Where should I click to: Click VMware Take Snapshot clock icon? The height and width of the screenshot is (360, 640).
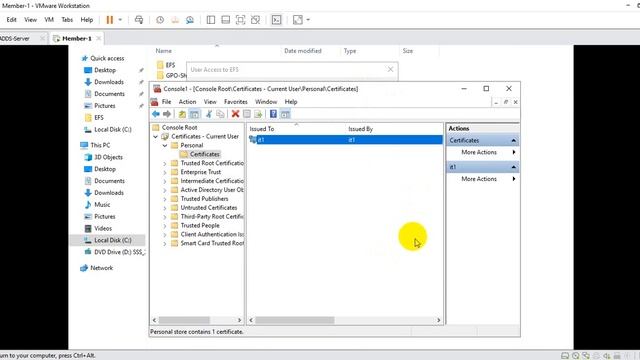click(160, 20)
